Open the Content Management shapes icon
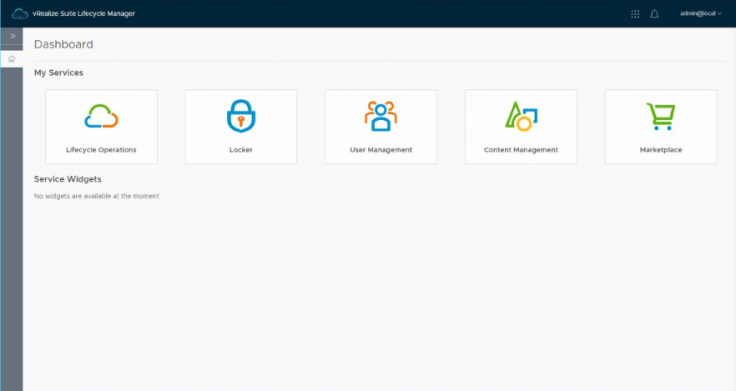This screenshot has height=391, width=736. pos(521,116)
